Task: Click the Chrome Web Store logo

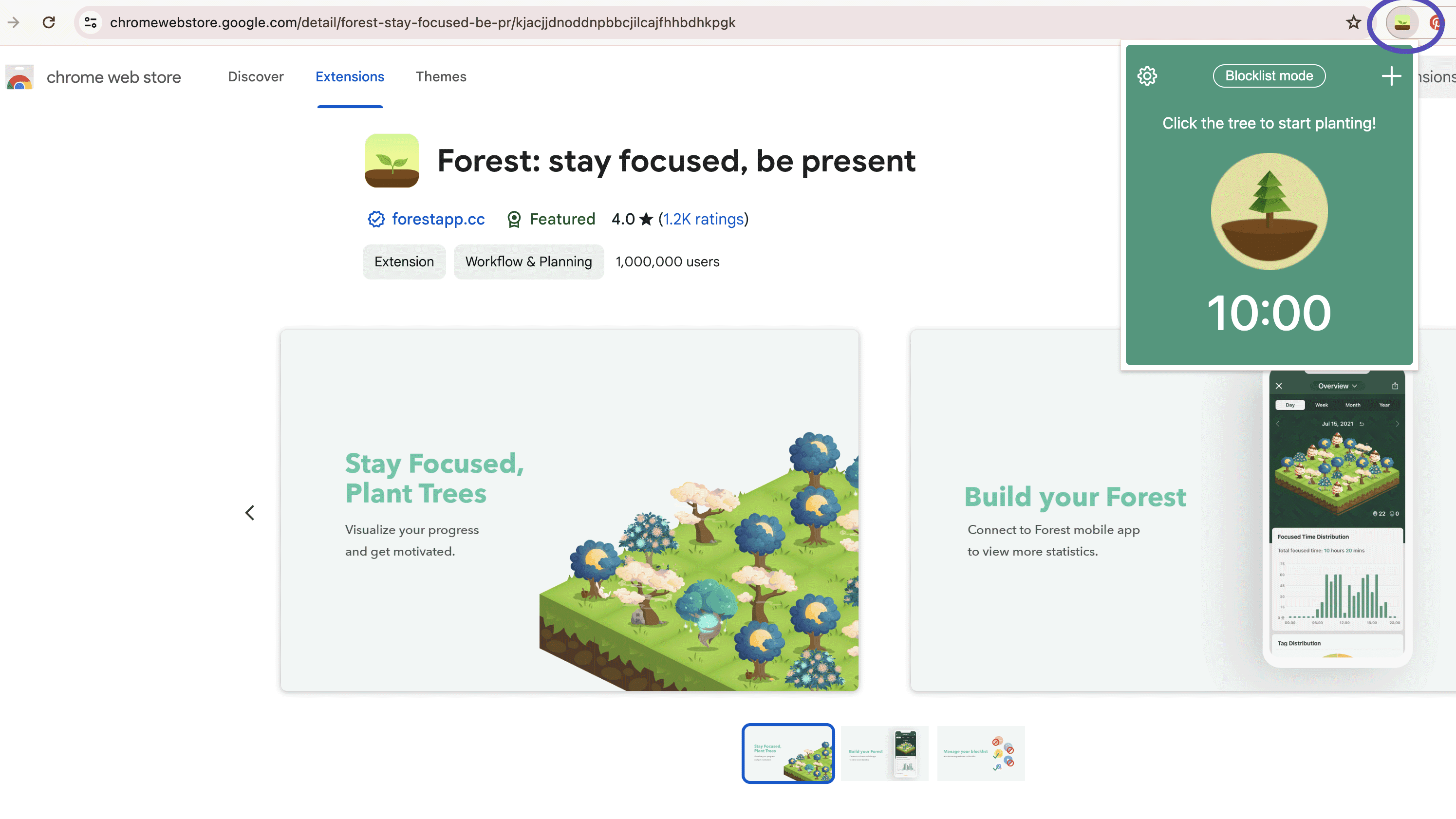Action: coord(20,77)
